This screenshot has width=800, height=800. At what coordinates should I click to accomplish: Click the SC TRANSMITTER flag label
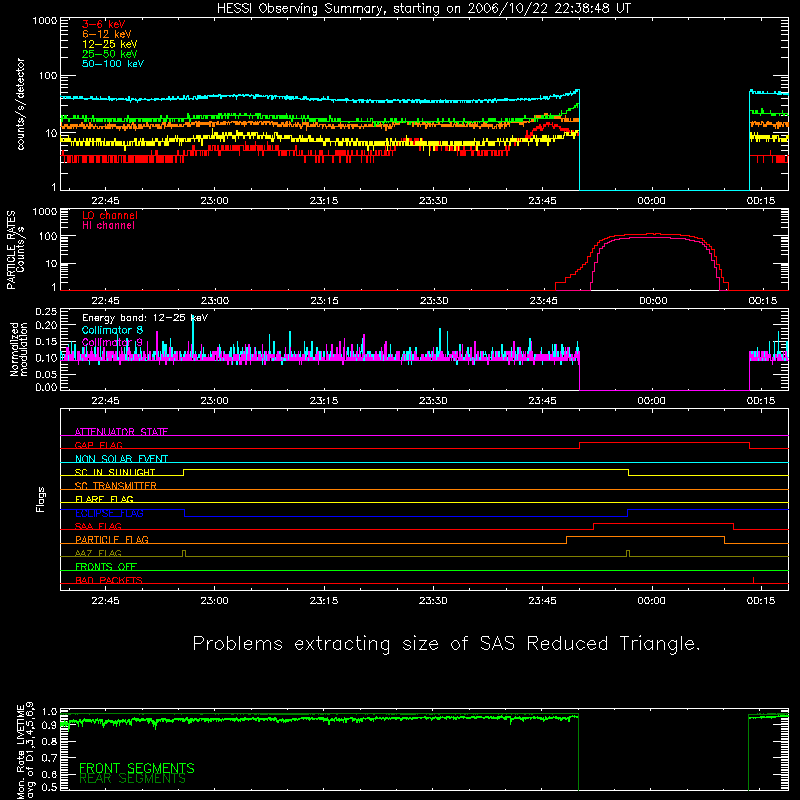coord(116,486)
